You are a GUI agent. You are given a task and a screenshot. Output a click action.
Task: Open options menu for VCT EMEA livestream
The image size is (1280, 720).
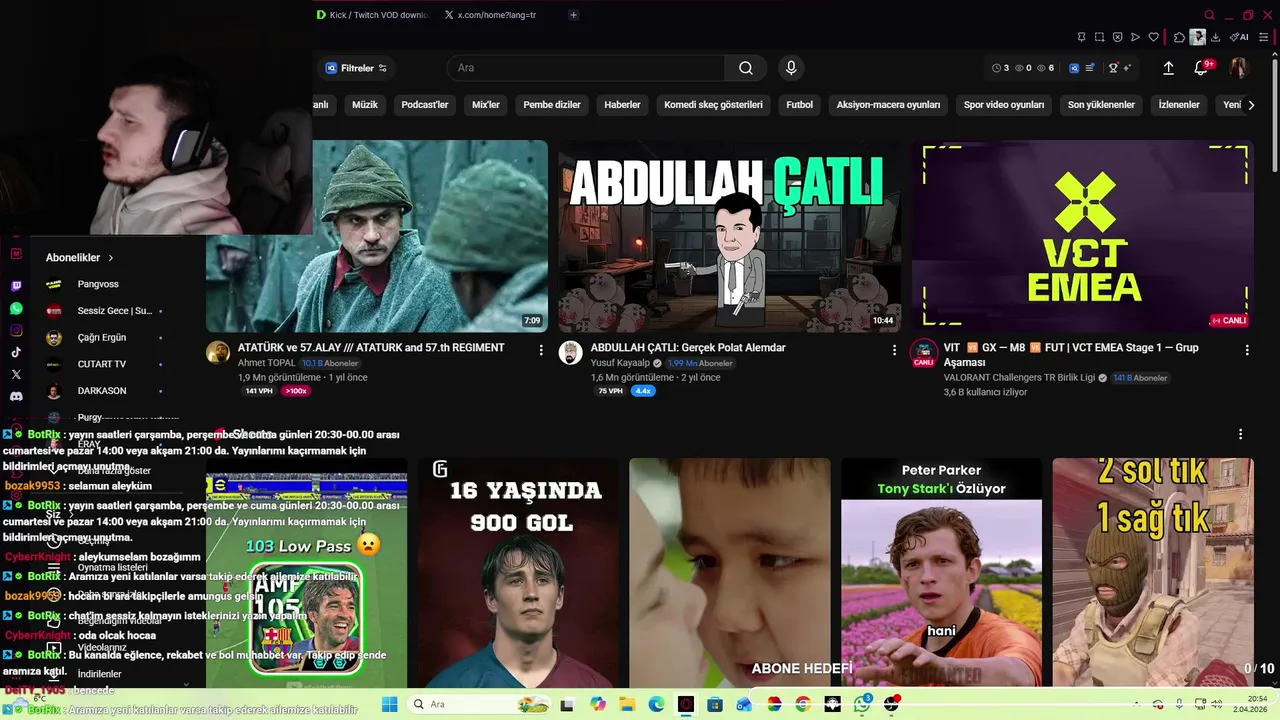click(x=1247, y=350)
